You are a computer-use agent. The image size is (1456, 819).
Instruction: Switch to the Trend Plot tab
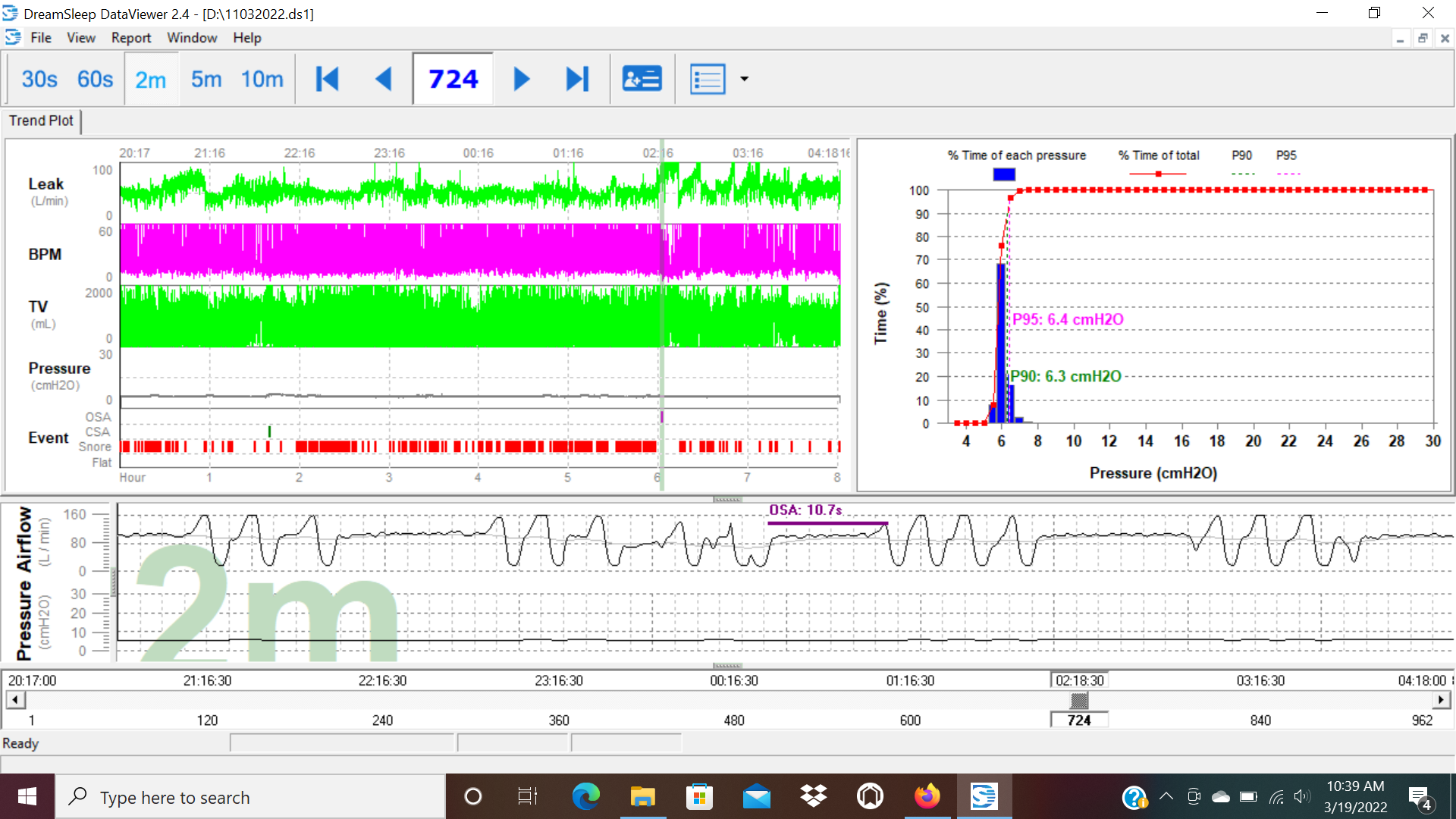[x=41, y=121]
